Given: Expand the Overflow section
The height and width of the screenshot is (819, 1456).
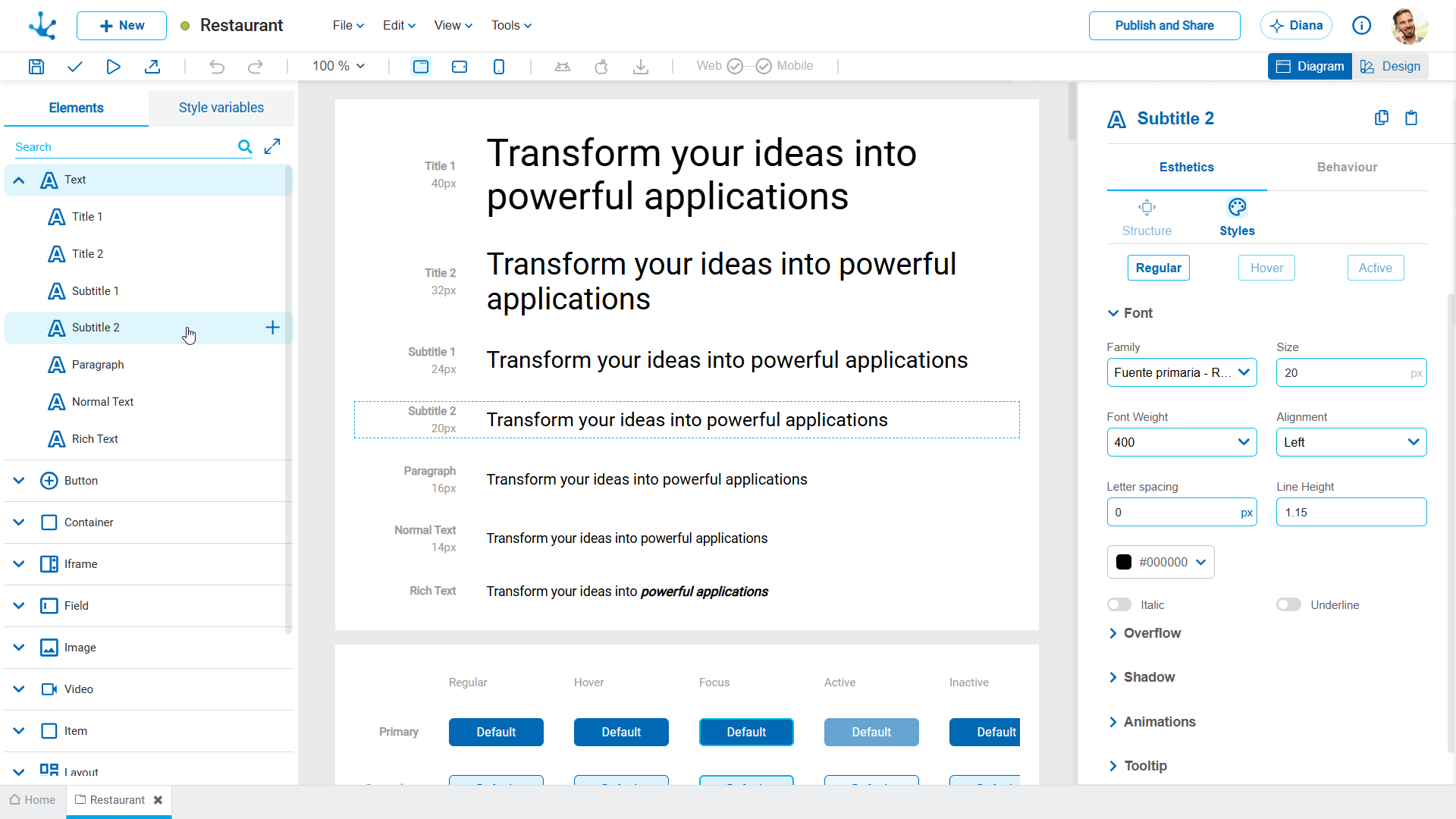Looking at the screenshot, I should coord(1145,633).
